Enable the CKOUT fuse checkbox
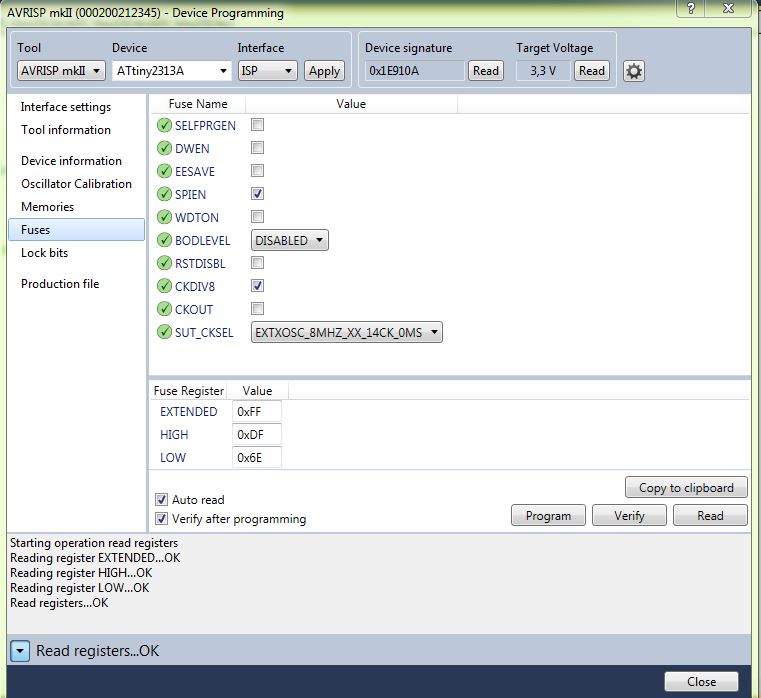 click(x=257, y=308)
